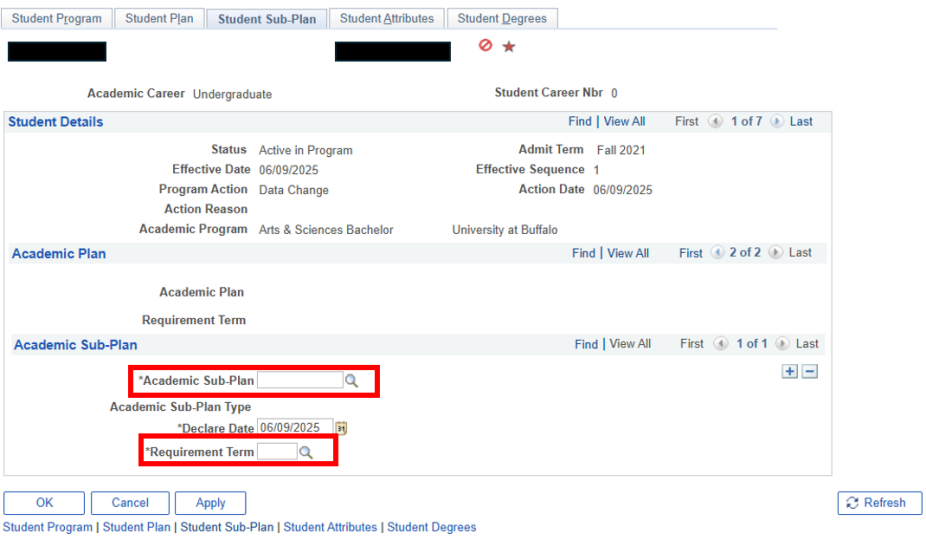This screenshot has width=926, height=540.
Task: Click the star positive service indicator icon
Action: (x=508, y=47)
